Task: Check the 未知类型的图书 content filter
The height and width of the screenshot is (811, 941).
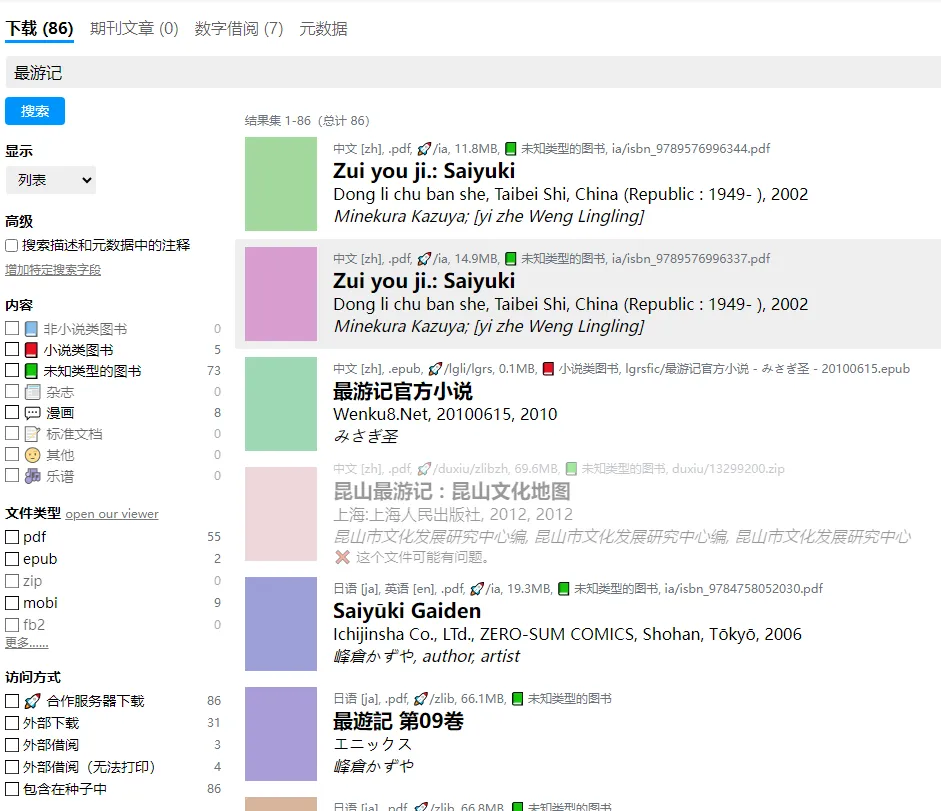Action: click(x=12, y=370)
